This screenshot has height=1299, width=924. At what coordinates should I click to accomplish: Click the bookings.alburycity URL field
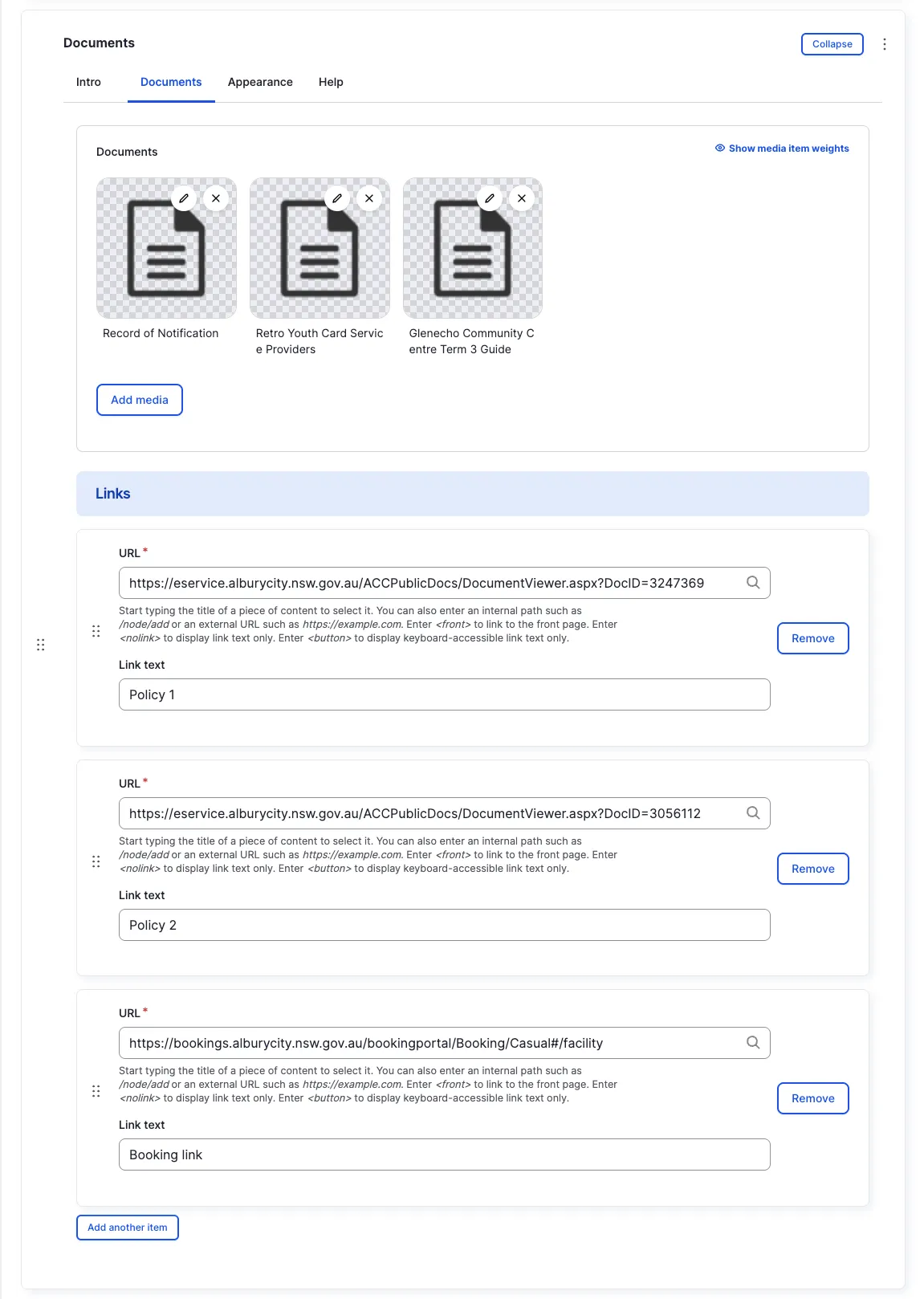tap(445, 1043)
